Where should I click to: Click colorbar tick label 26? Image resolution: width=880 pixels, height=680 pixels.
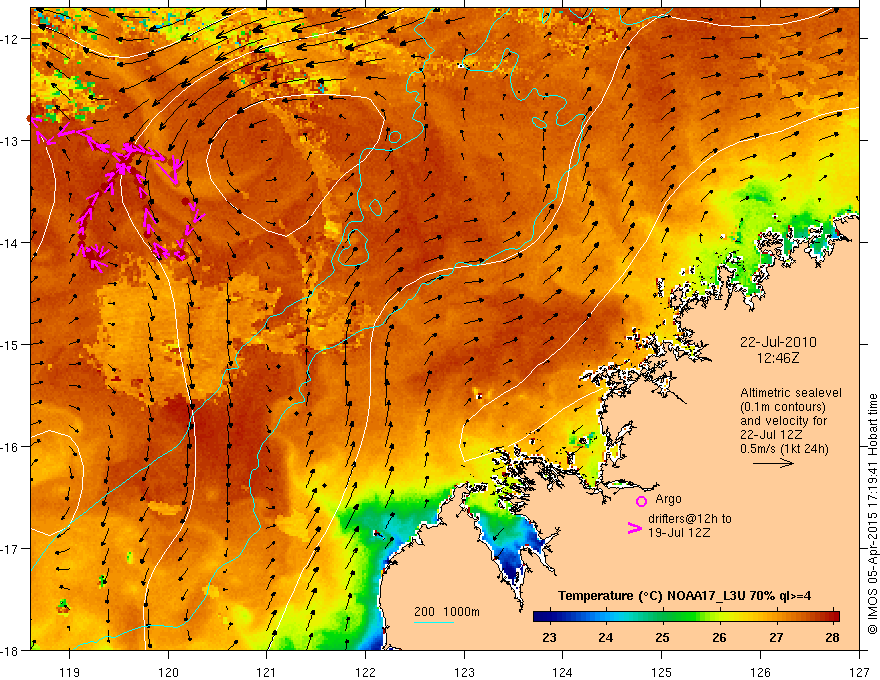tap(719, 637)
